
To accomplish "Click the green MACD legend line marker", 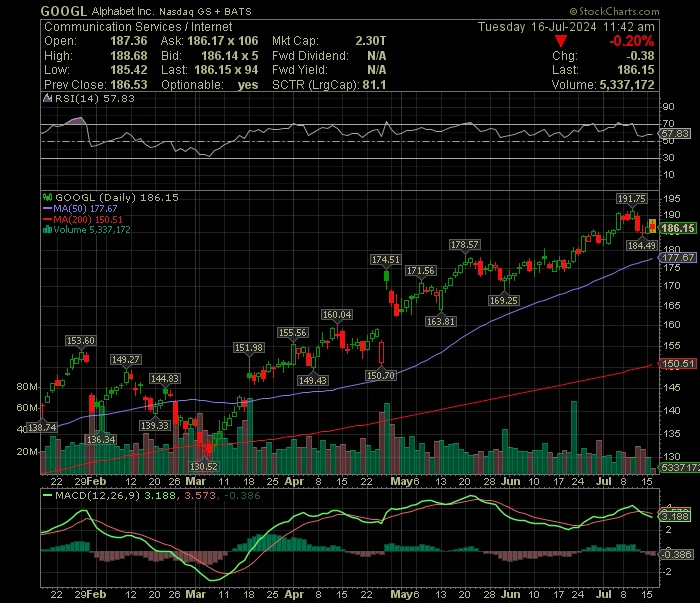I will (47, 495).
